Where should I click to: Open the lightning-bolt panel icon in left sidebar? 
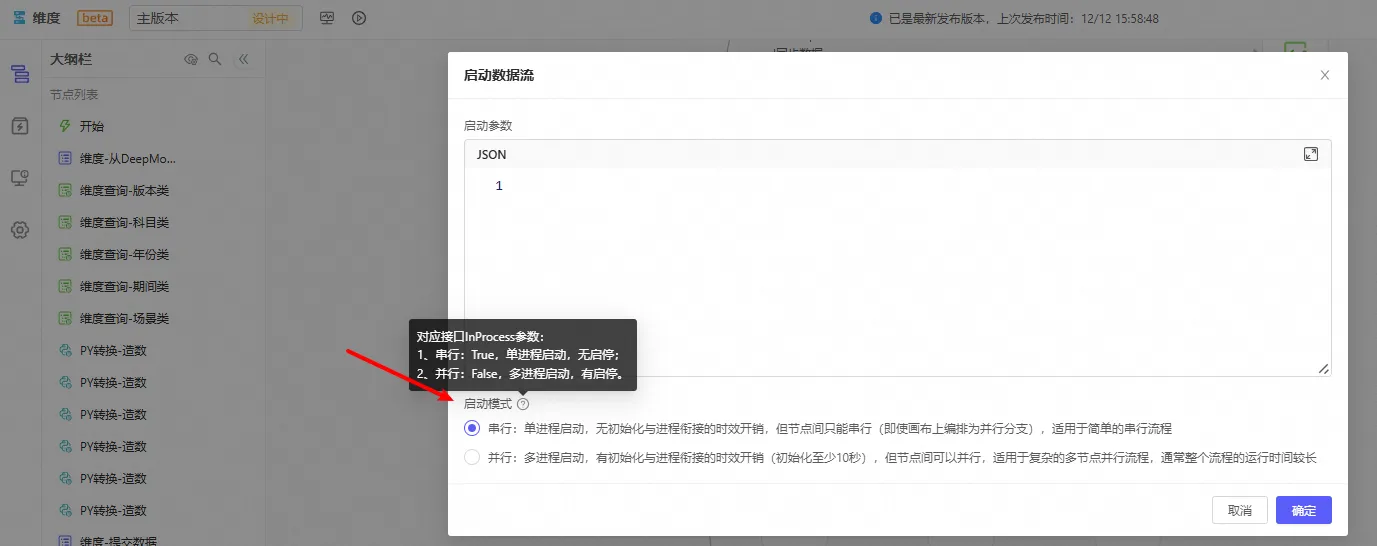click(20, 126)
